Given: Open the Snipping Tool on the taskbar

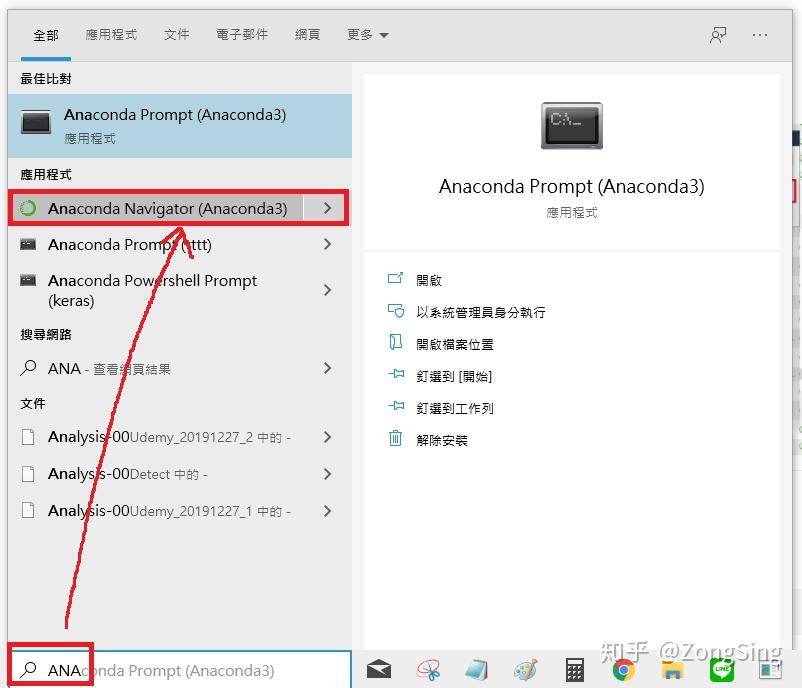Looking at the screenshot, I should point(429,670).
